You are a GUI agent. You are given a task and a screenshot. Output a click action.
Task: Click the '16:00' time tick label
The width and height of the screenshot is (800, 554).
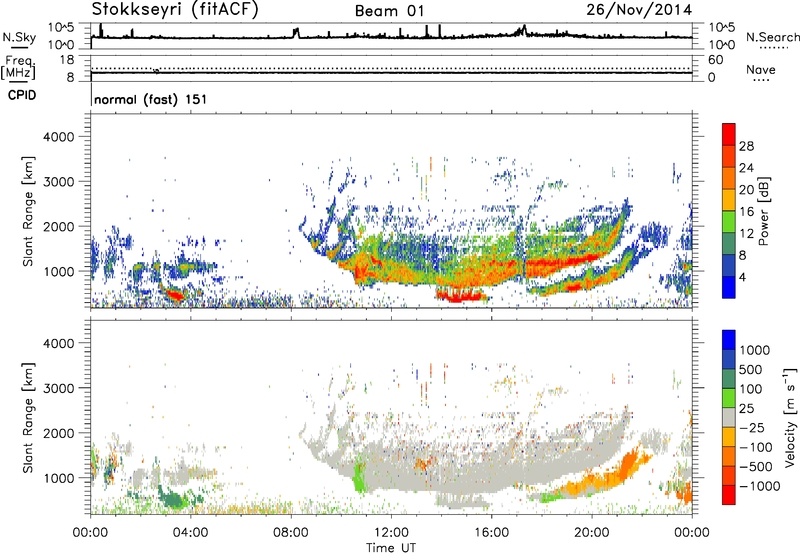(491, 533)
